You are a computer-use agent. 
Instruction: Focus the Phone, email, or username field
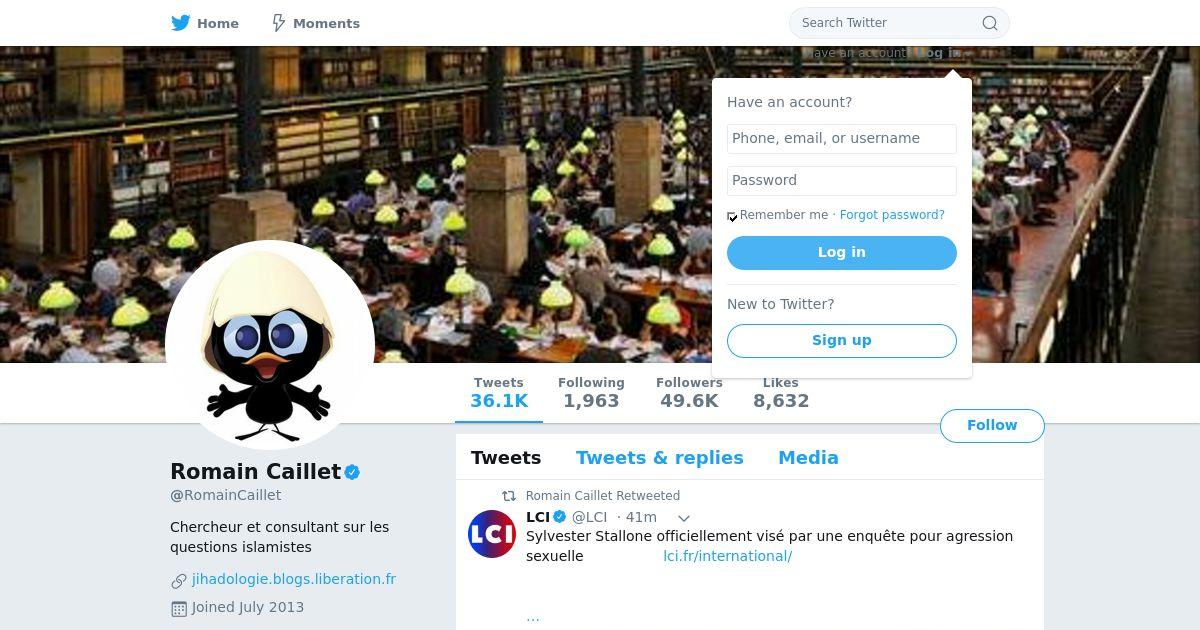(842, 139)
